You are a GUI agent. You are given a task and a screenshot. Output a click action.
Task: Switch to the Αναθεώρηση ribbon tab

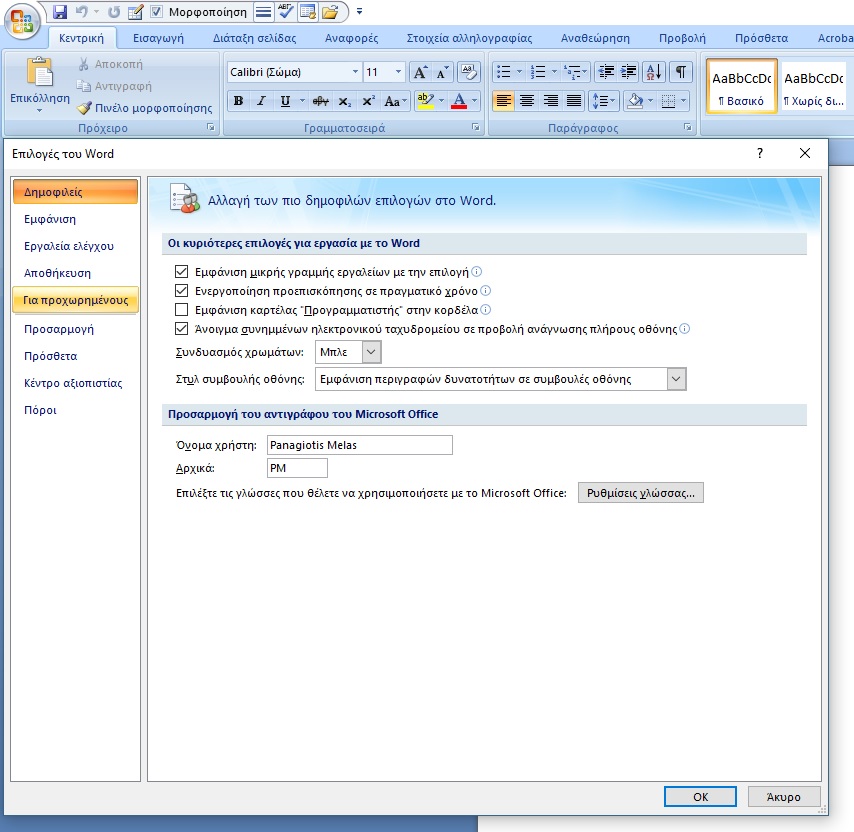595,38
